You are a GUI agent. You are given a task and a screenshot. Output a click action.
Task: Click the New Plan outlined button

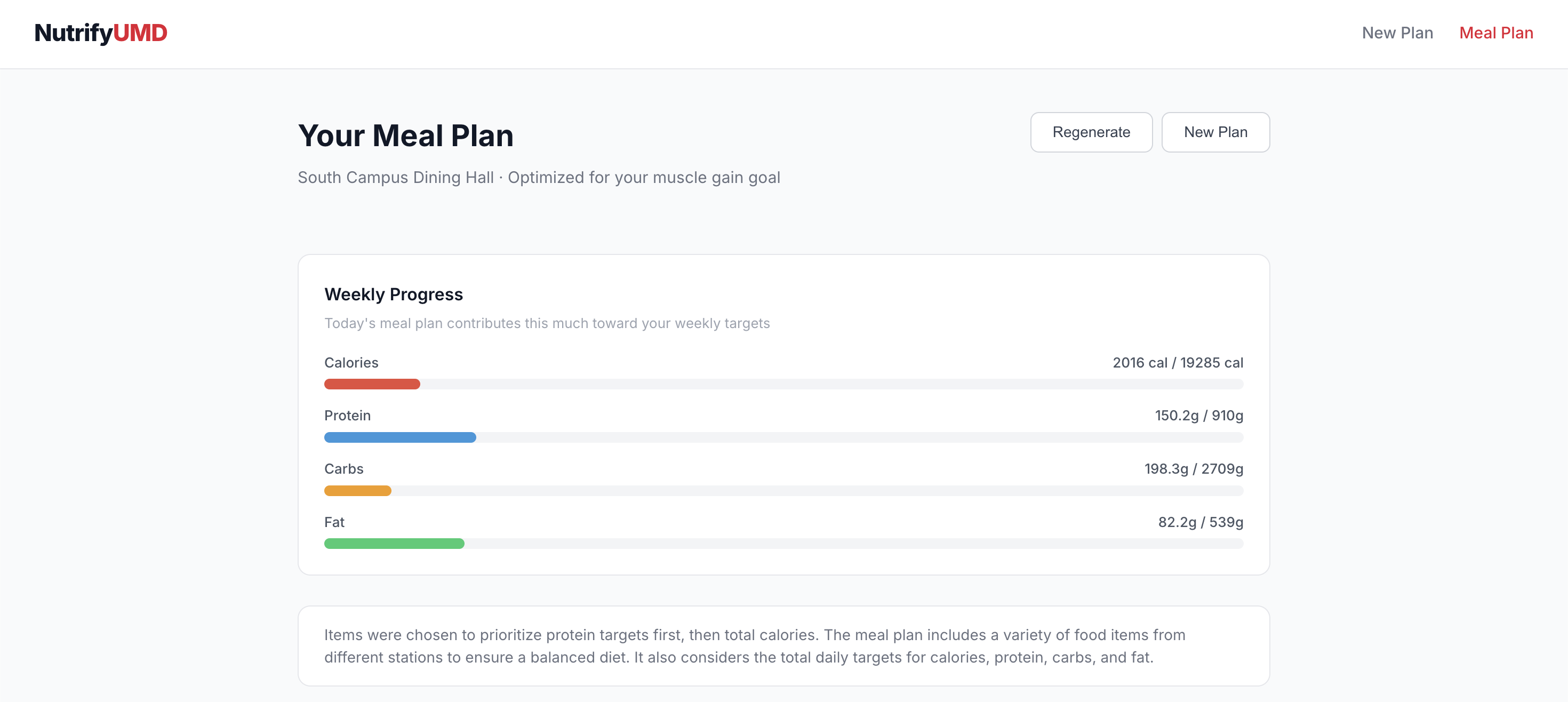tap(1215, 132)
